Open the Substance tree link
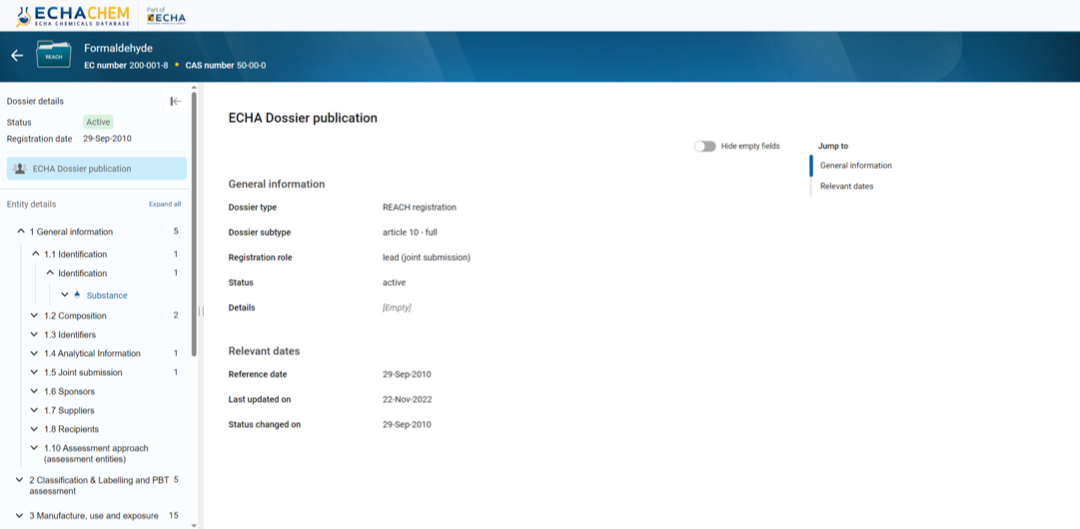 pyautogui.click(x=107, y=295)
